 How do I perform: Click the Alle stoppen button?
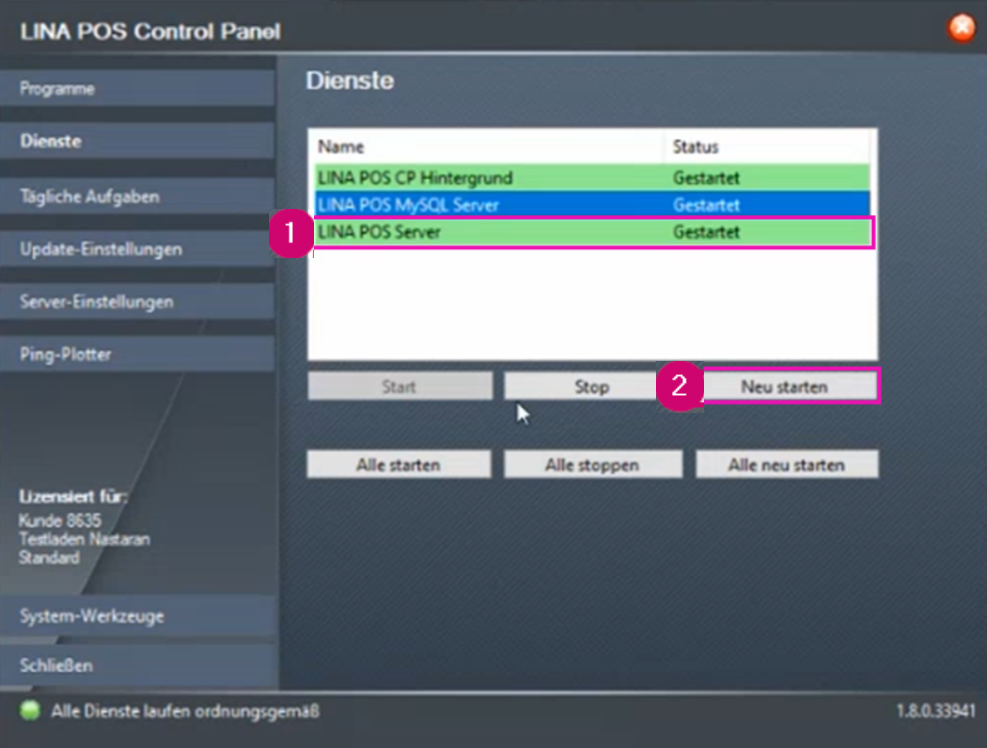click(592, 465)
